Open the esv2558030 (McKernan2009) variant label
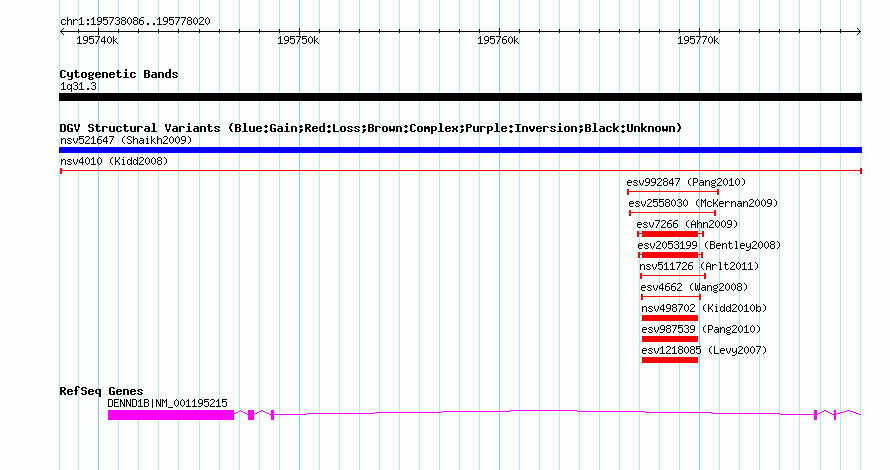Image resolution: width=890 pixels, height=470 pixels. pyautogui.click(x=703, y=203)
